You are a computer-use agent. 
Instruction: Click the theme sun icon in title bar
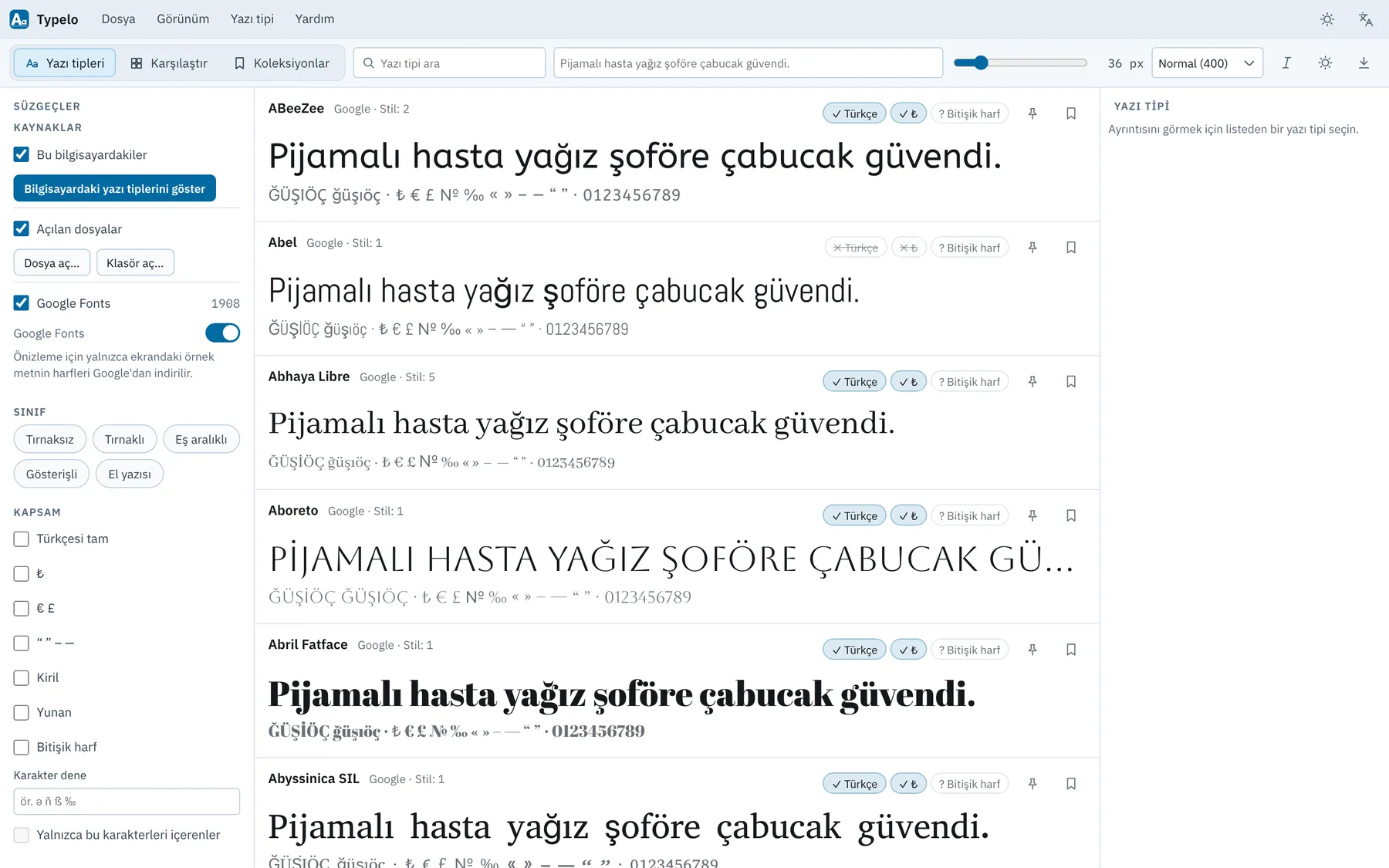[x=1327, y=19]
